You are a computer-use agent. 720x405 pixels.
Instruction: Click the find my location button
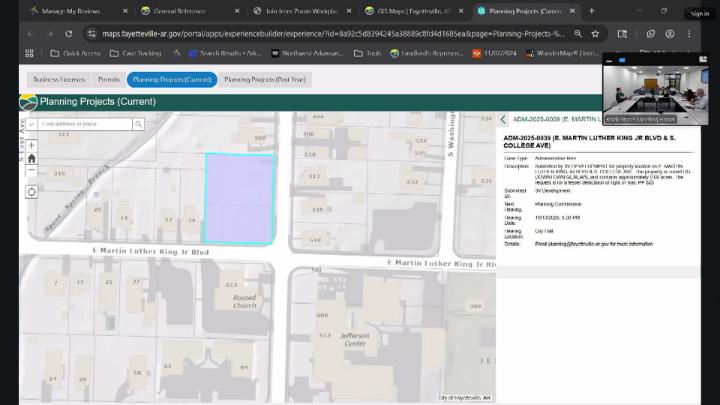coord(32,192)
